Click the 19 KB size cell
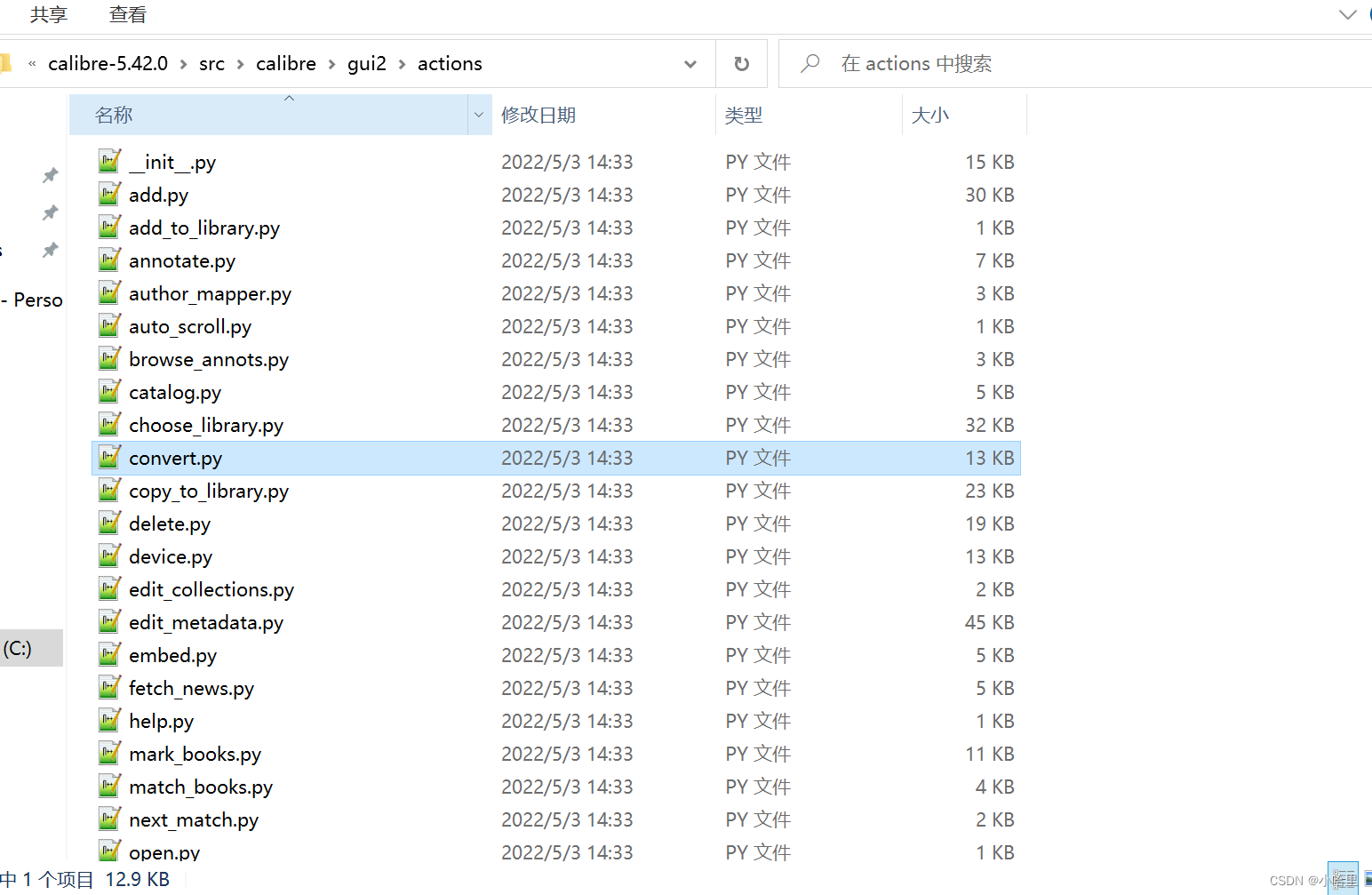 [x=989, y=523]
